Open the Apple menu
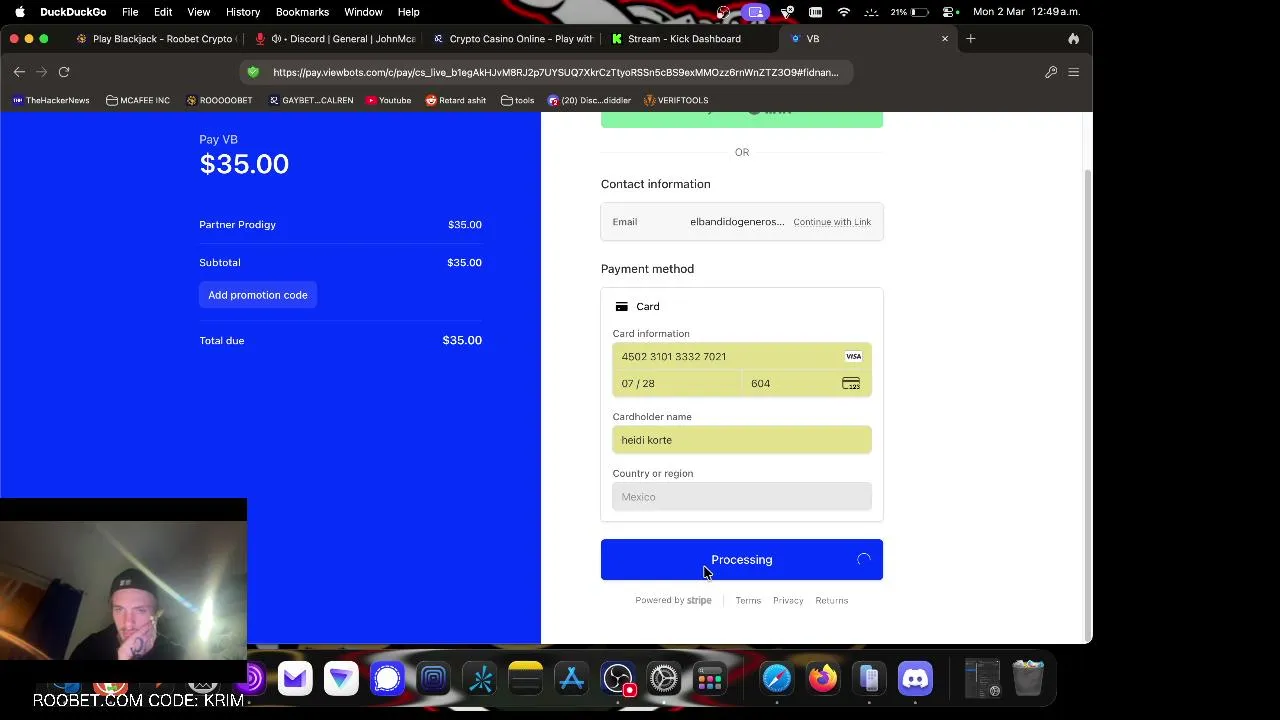This screenshot has height=720, width=1280. pyautogui.click(x=20, y=12)
